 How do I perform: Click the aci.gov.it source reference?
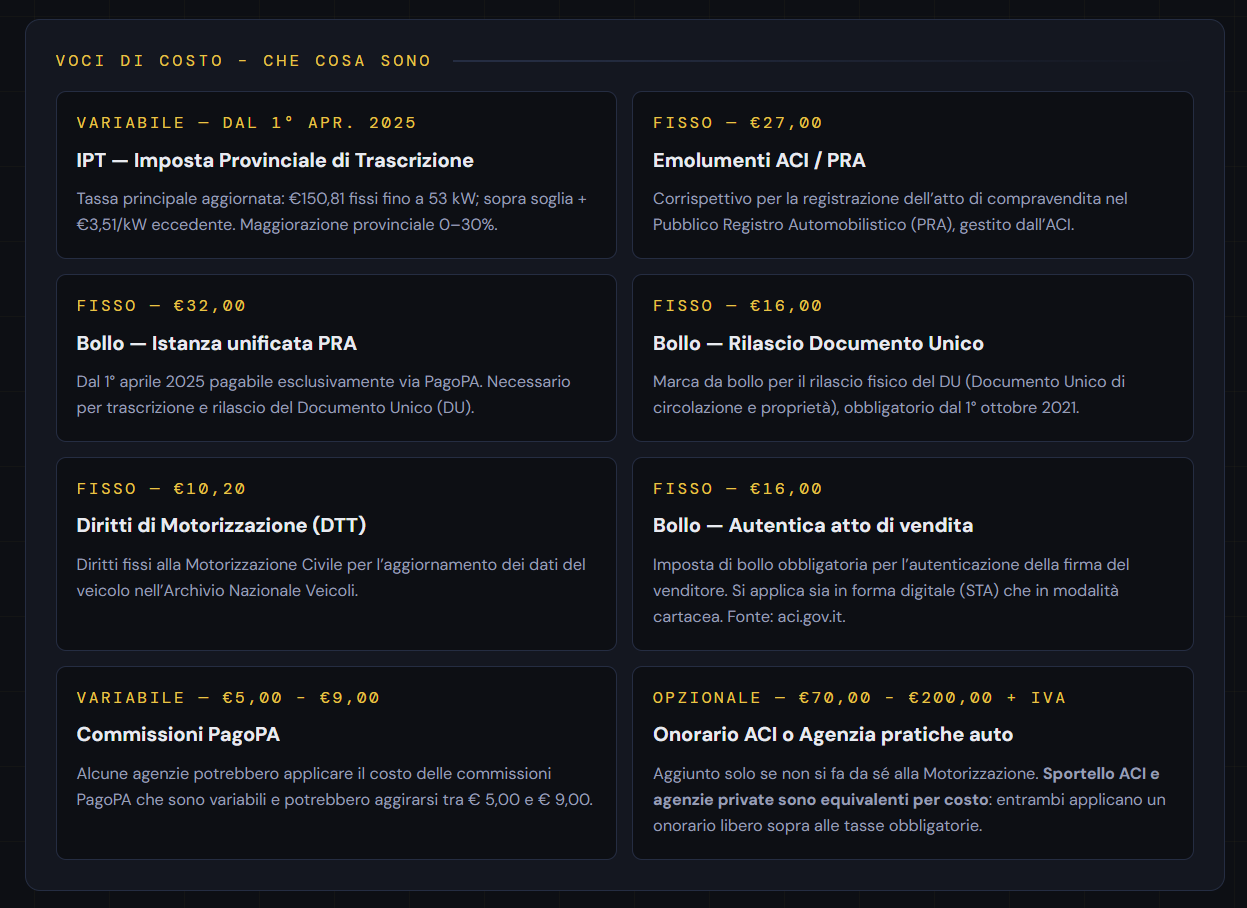[x=811, y=617]
